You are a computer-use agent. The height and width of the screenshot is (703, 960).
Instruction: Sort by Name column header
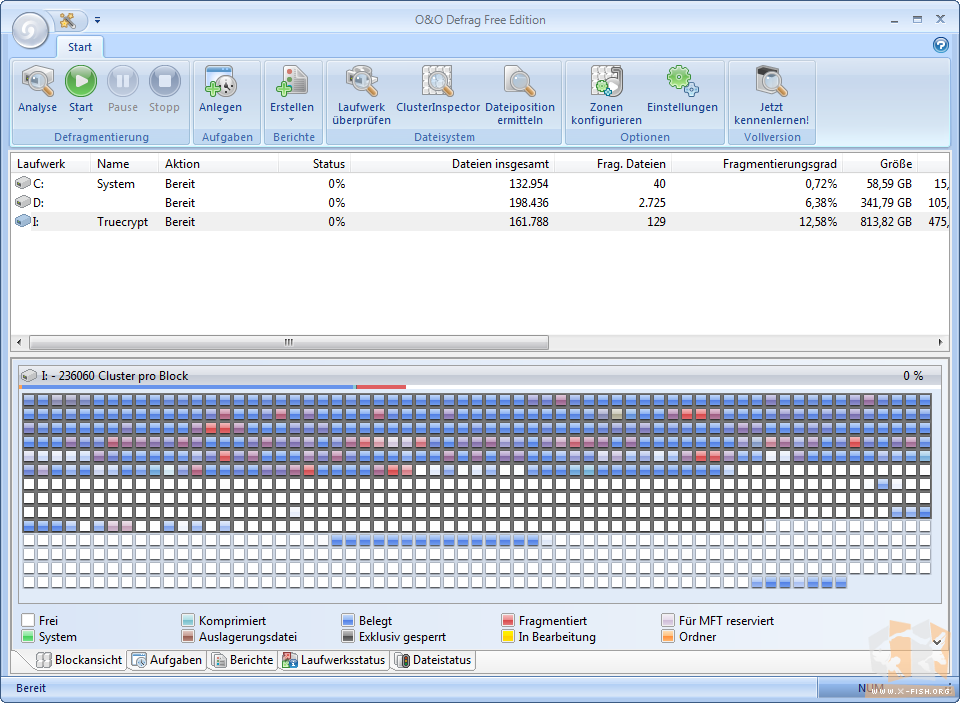point(124,164)
